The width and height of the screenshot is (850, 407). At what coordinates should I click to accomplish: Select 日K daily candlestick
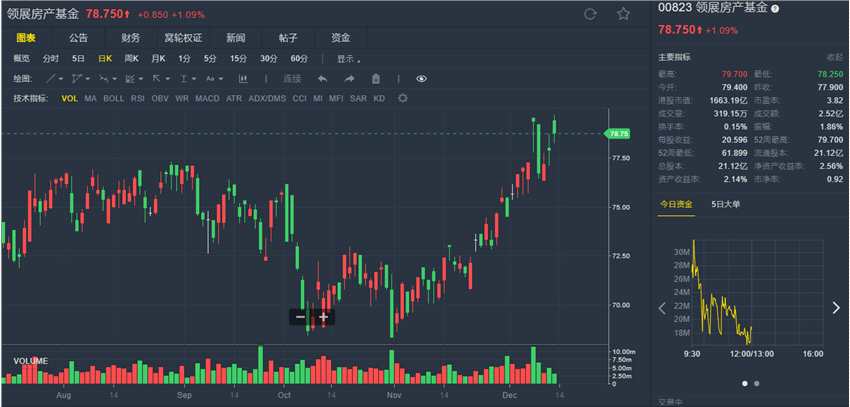105,59
